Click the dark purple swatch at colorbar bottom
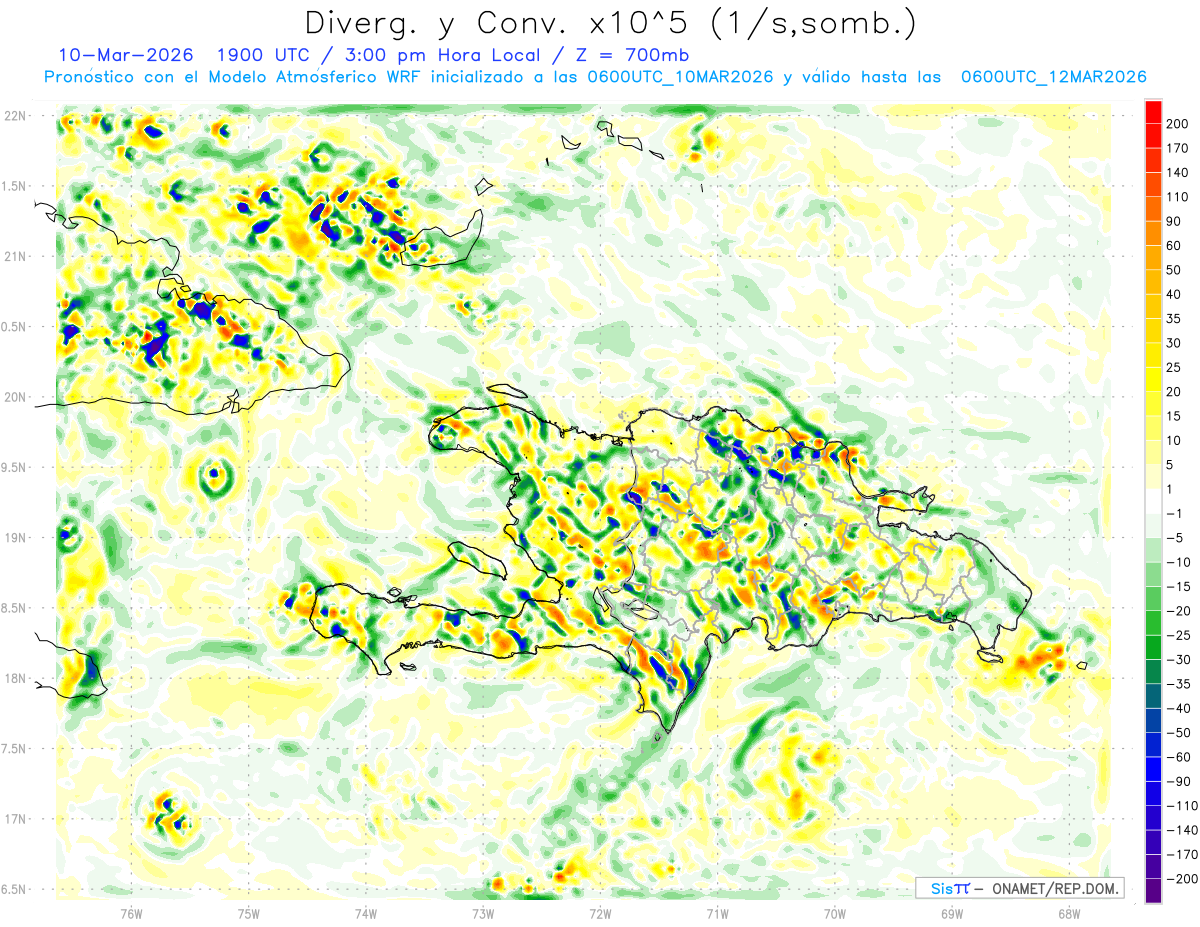1200x927 pixels. point(1153,891)
